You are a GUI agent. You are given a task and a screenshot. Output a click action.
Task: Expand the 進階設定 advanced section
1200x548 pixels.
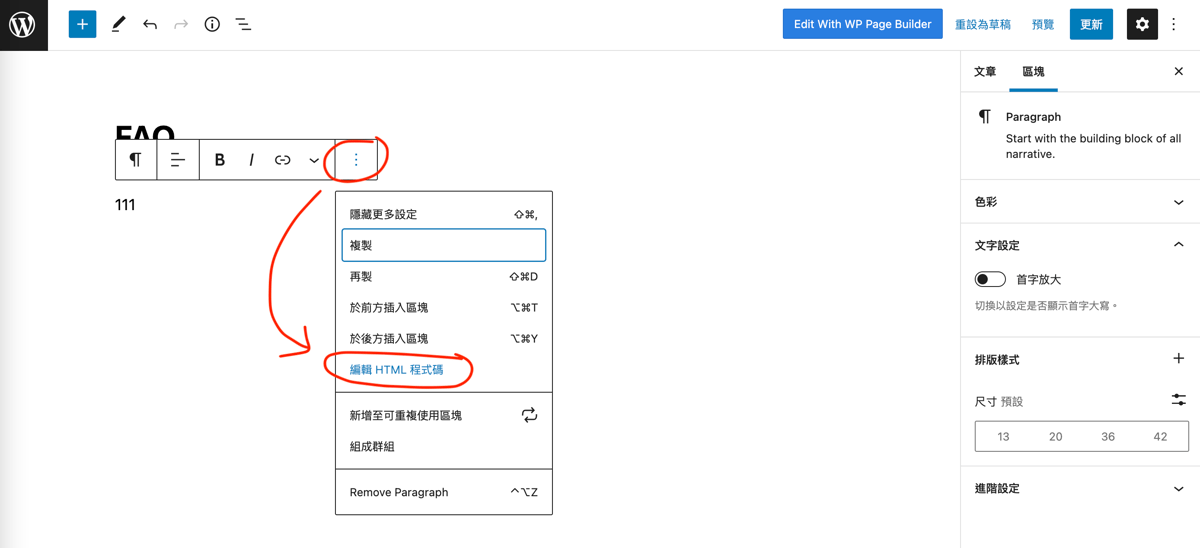point(1178,489)
